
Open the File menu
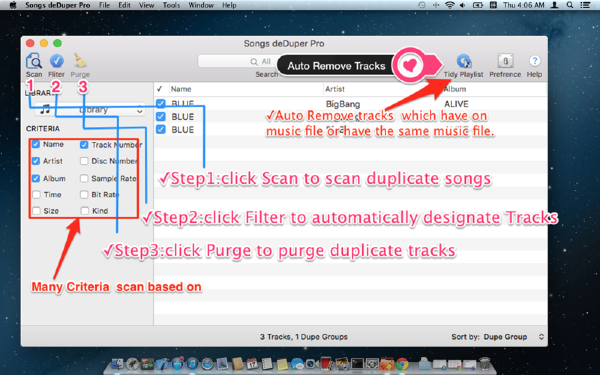[104, 5]
